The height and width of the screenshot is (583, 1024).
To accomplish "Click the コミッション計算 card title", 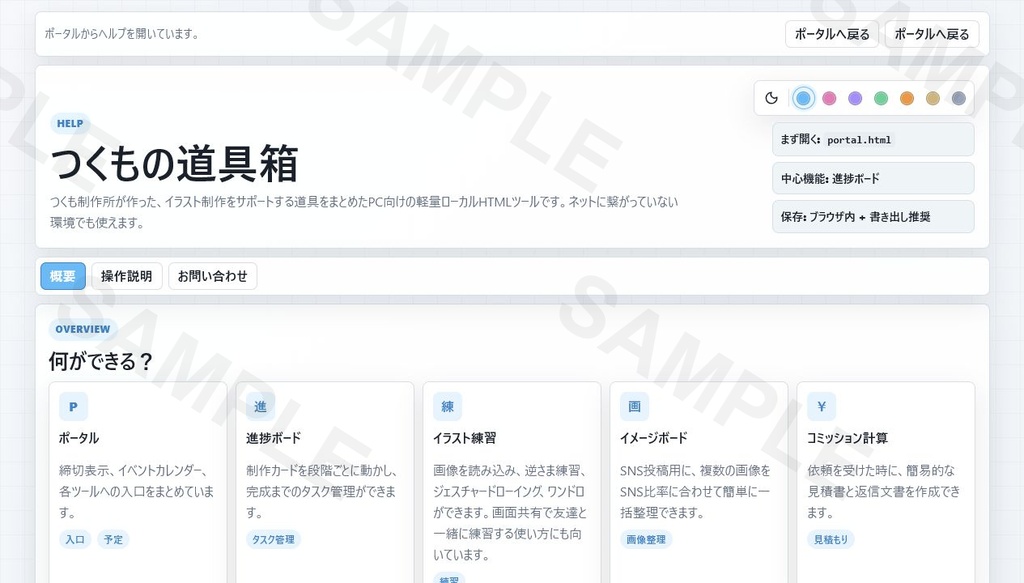I will [848, 438].
